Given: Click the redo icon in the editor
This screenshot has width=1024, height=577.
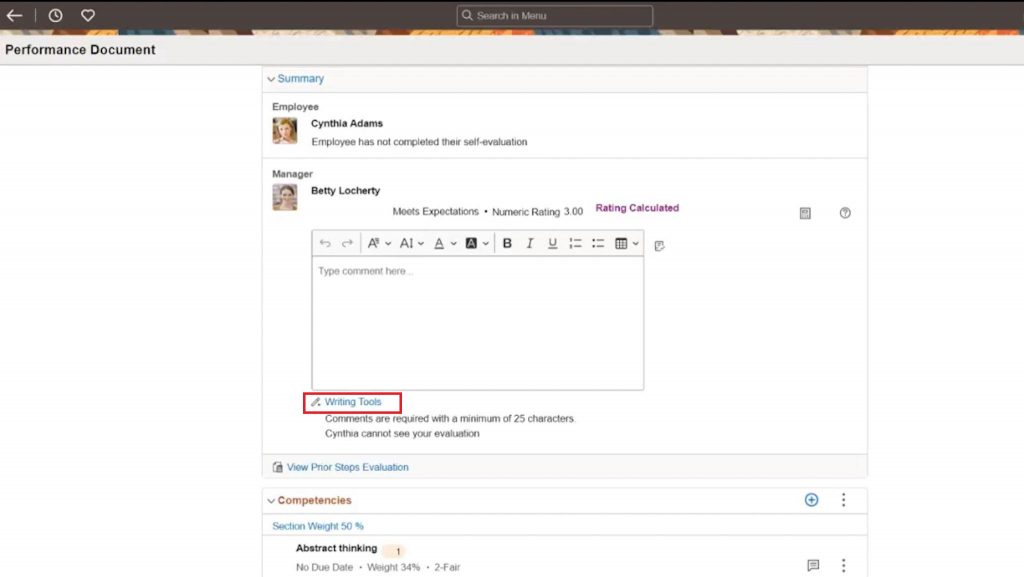Looking at the screenshot, I should (x=346, y=242).
